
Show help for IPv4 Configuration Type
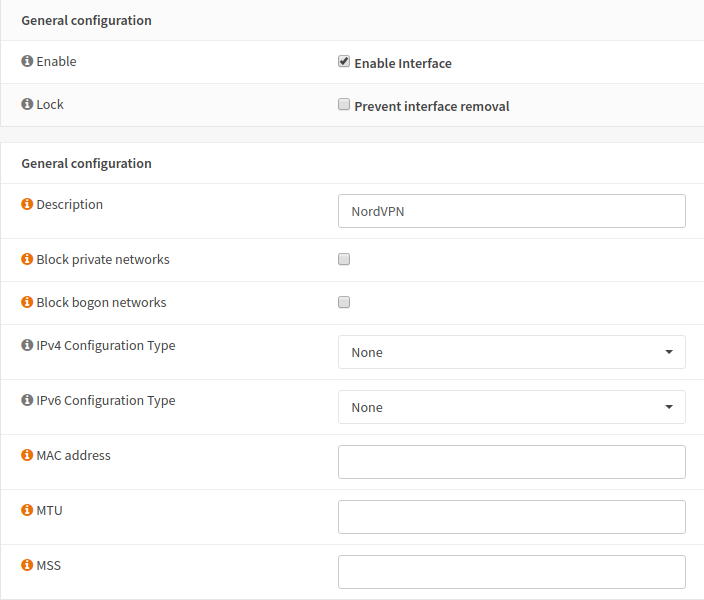tap(27, 346)
